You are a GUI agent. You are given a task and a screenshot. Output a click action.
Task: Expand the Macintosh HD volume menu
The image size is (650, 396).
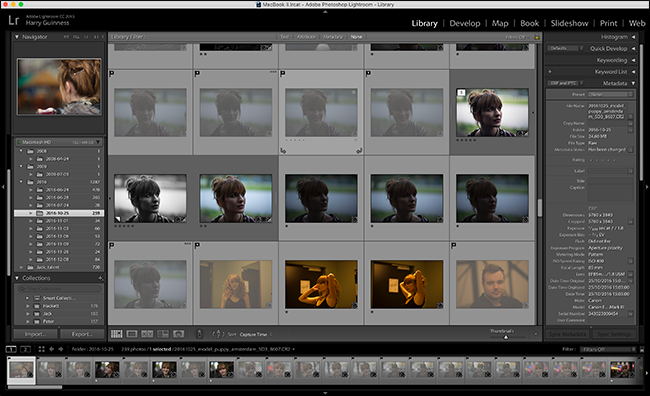(98, 142)
